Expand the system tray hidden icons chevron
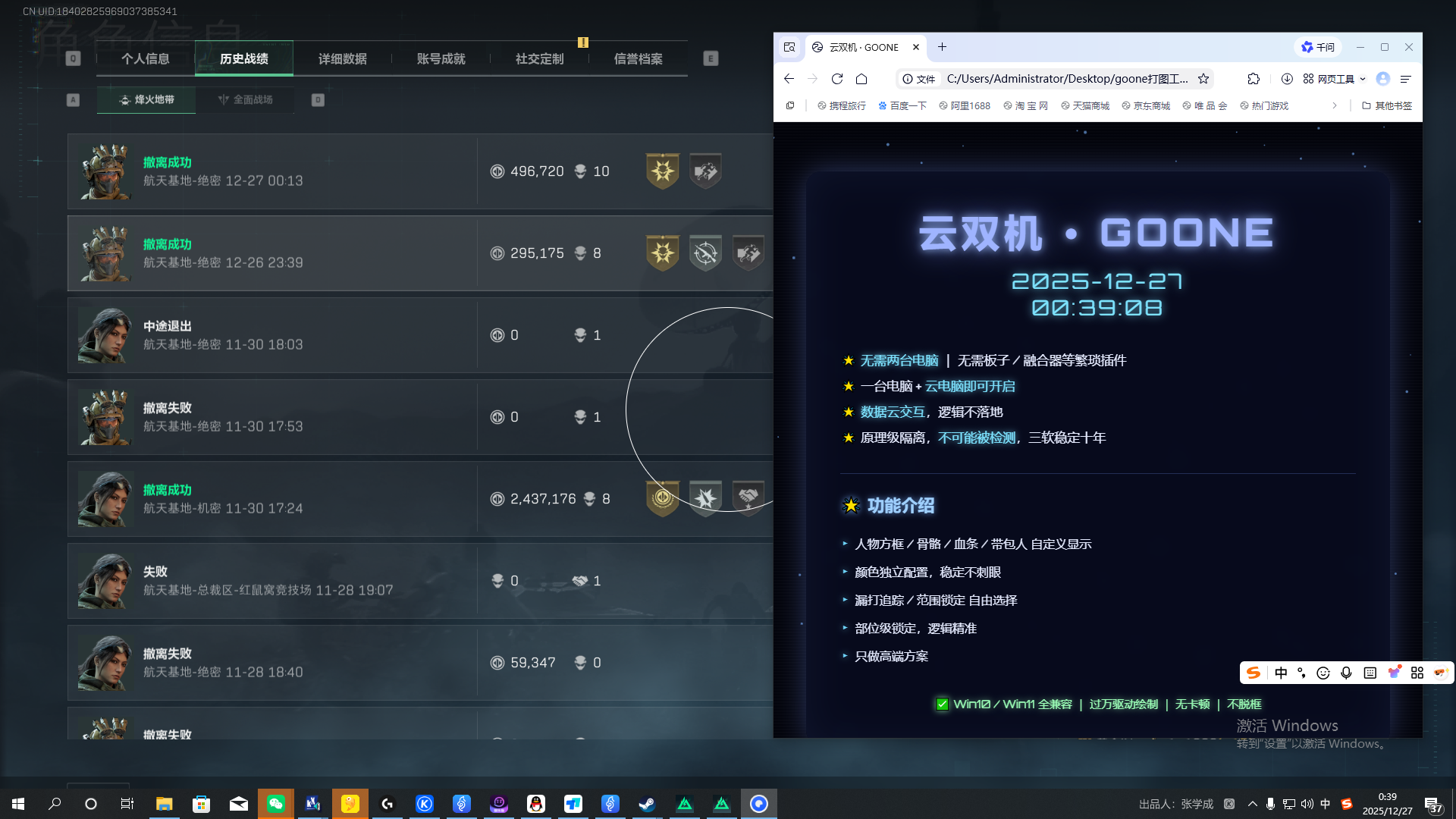1456x819 pixels. coord(1253,803)
